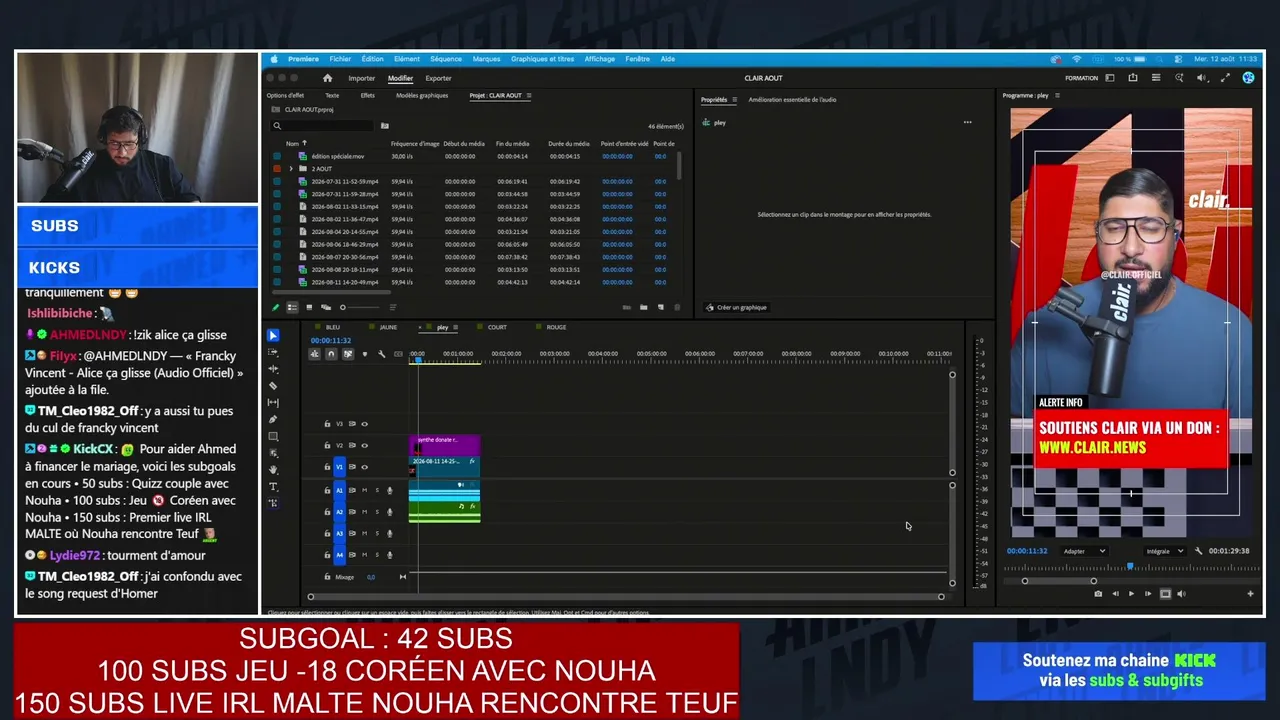Select the Hand tool
This screenshot has width=1280, height=720.
(274, 469)
